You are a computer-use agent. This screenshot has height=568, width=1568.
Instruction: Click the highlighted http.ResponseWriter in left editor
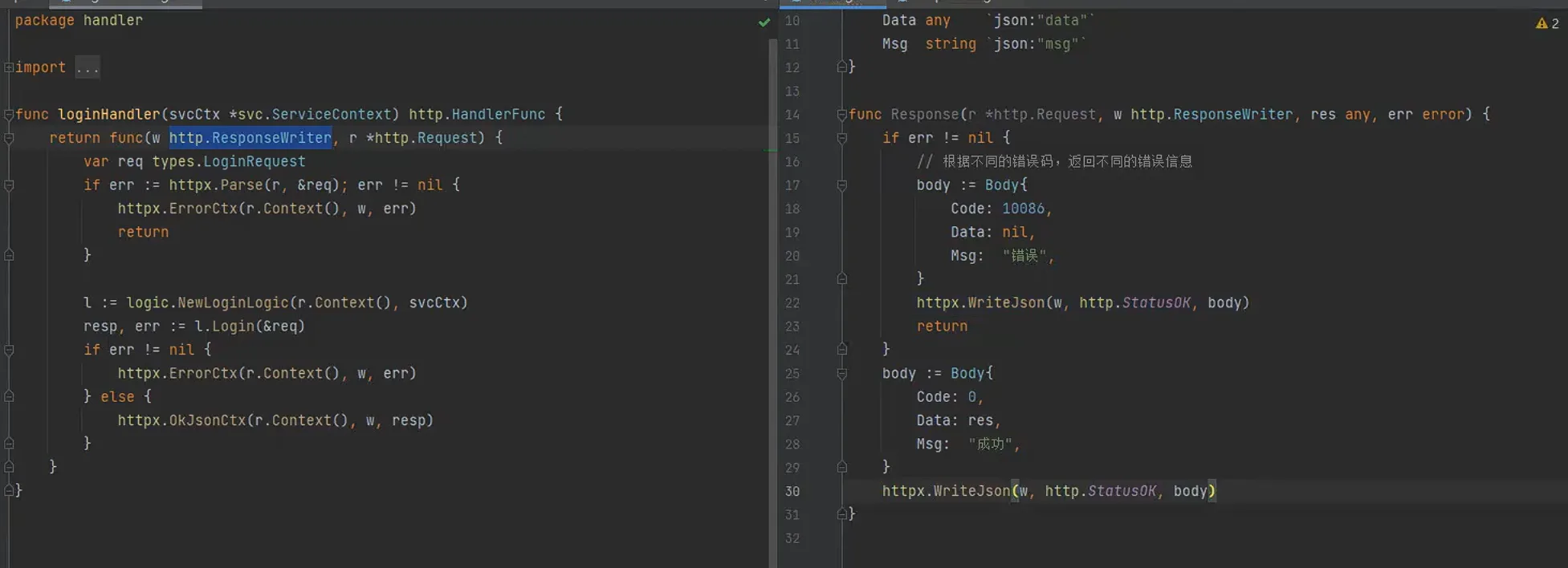click(250, 138)
